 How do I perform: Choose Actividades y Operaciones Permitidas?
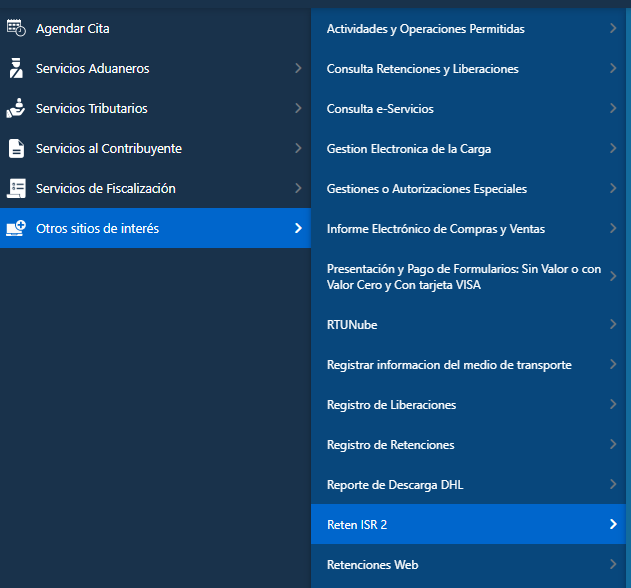coord(425,29)
